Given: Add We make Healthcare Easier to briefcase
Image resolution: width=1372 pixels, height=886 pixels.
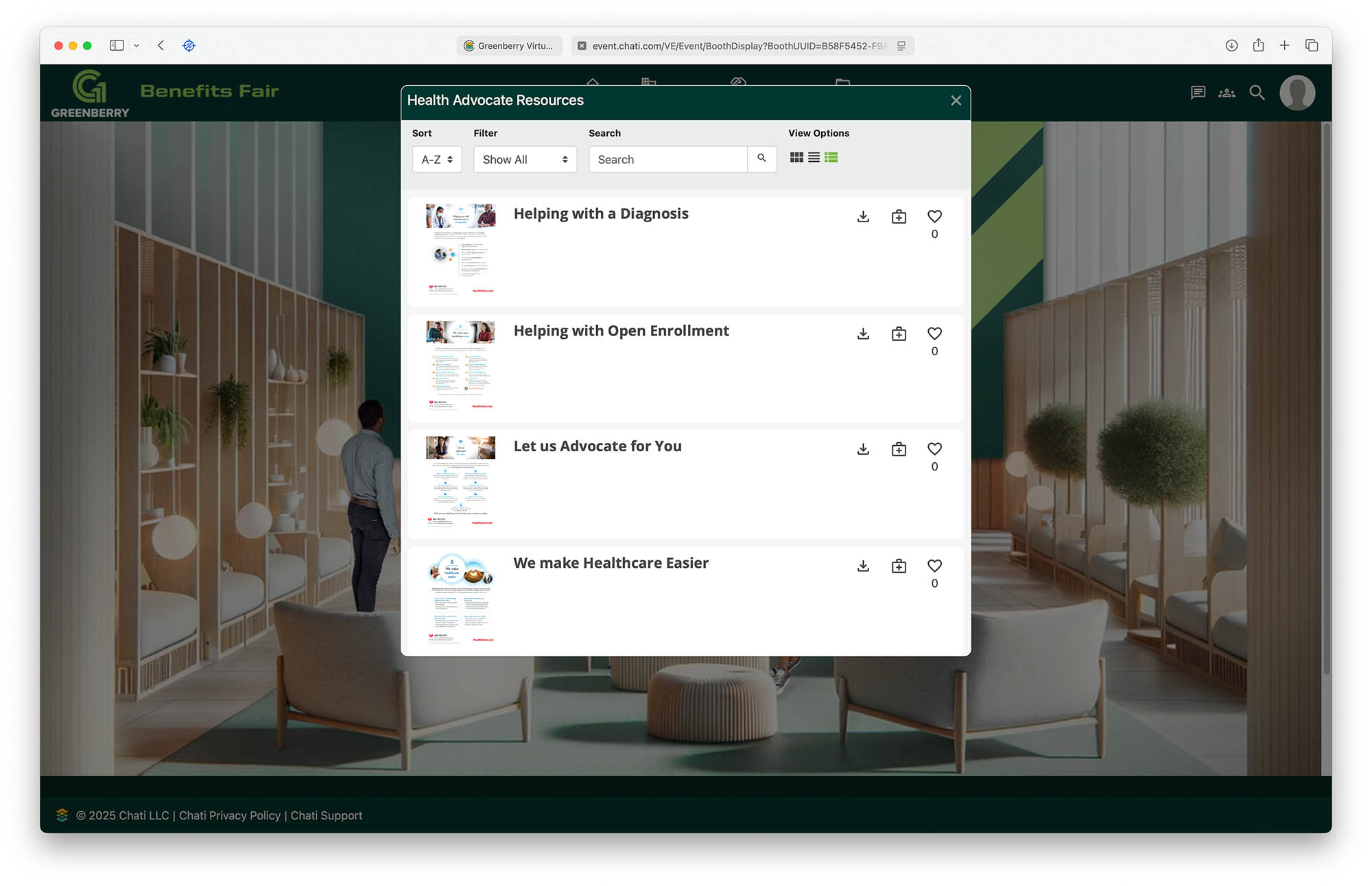Looking at the screenshot, I should pos(899,566).
